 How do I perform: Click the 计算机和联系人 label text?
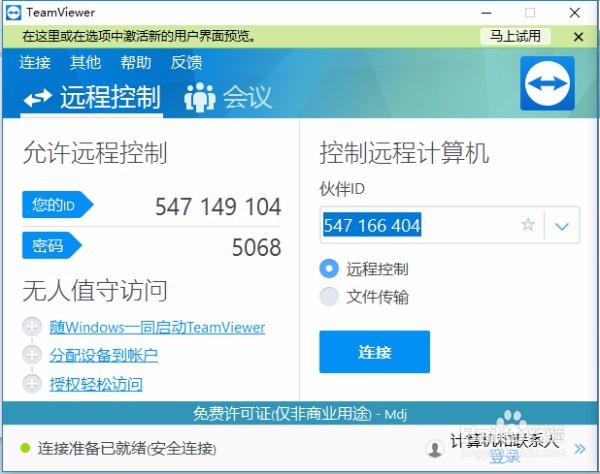(x=504, y=441)
